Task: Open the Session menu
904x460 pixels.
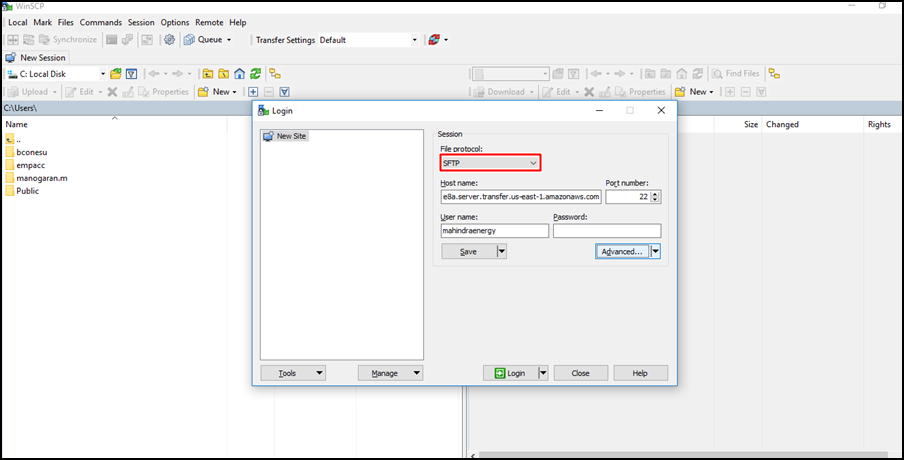Action: tap(141, 22)
